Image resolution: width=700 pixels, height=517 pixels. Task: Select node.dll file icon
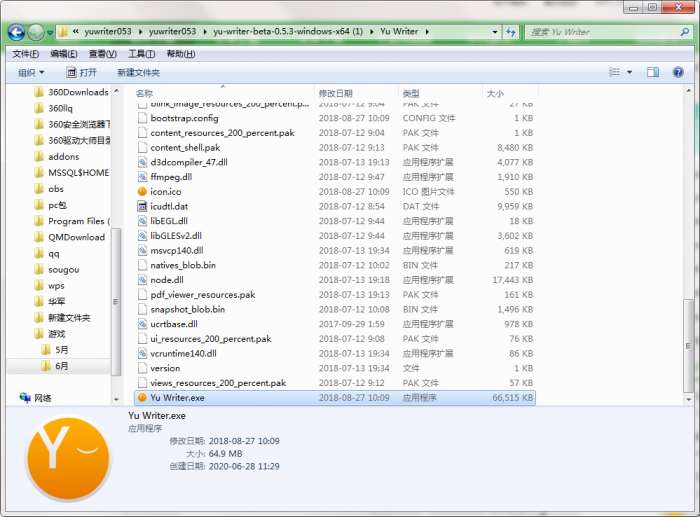click(142, 280)
